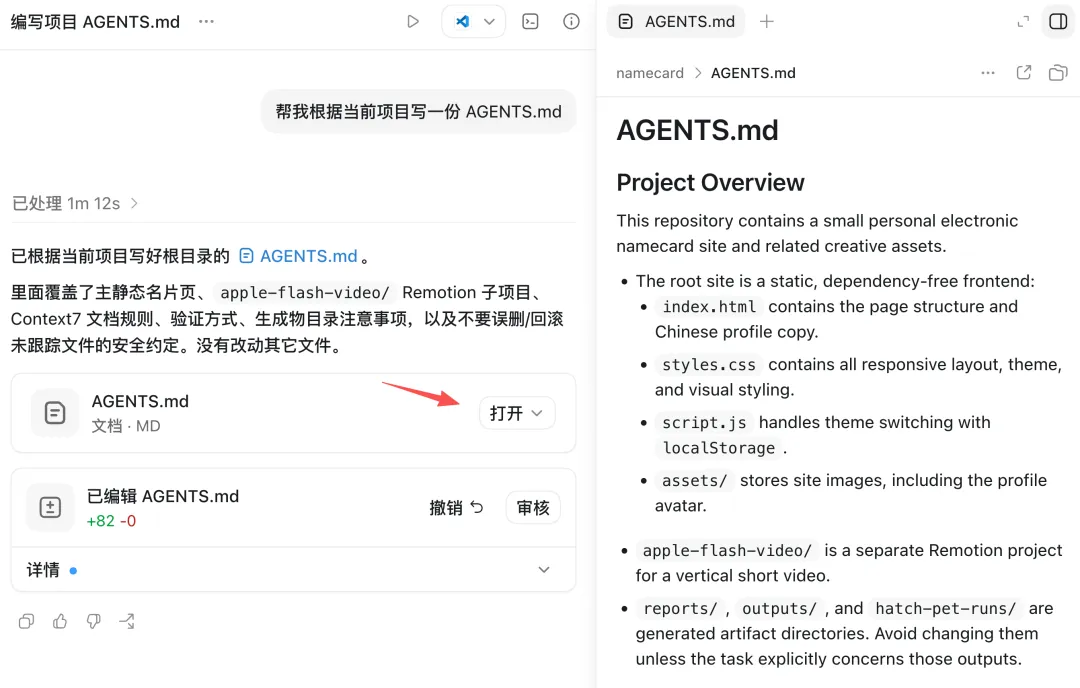Open the blue AGENTS.md file link
Viewport: 1080px width, 688px height.
click(298, 256)
